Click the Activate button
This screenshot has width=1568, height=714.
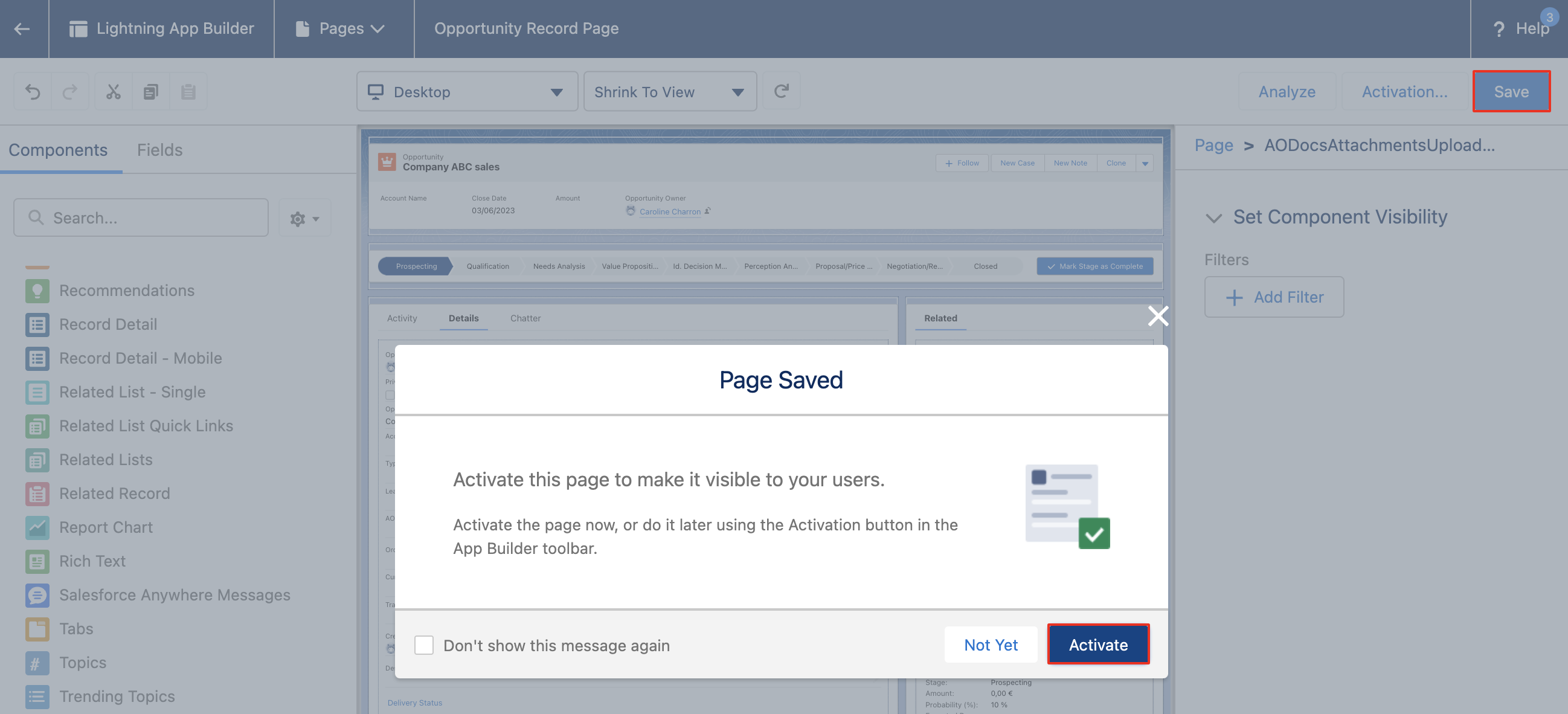pos(1097,644)
